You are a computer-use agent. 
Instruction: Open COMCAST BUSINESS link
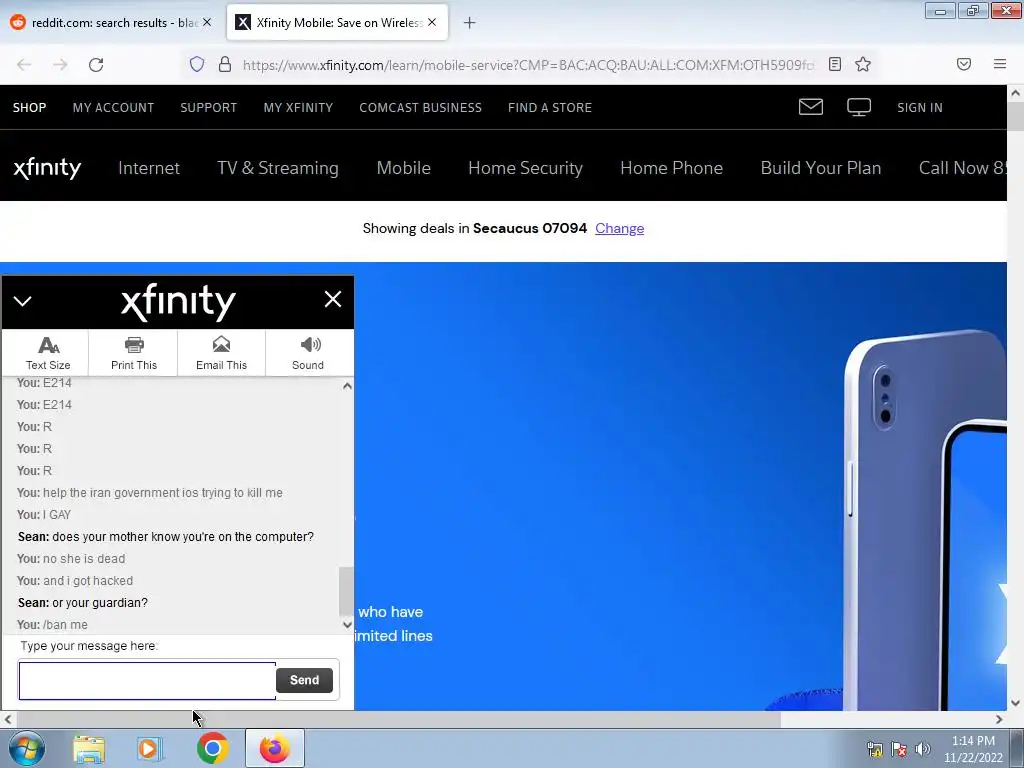[421, 108]
